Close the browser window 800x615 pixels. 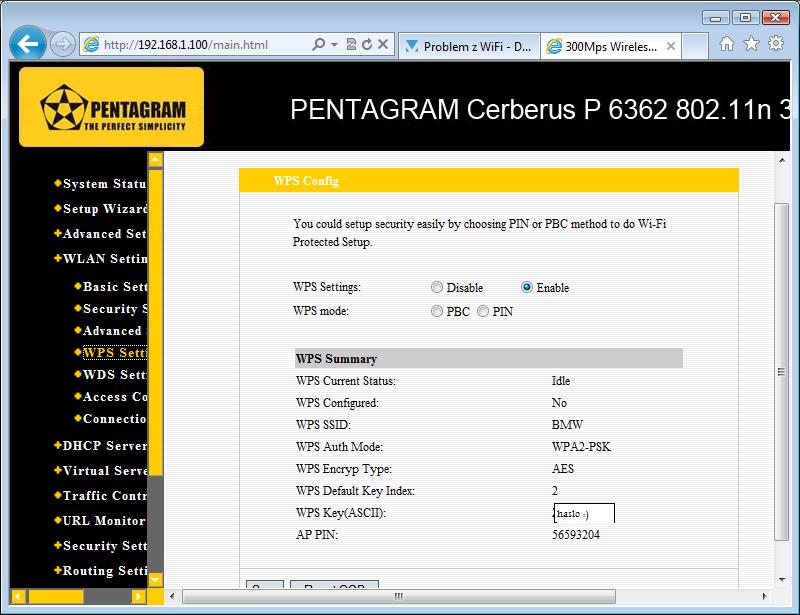pyautogui.click(x=776, y=18)
